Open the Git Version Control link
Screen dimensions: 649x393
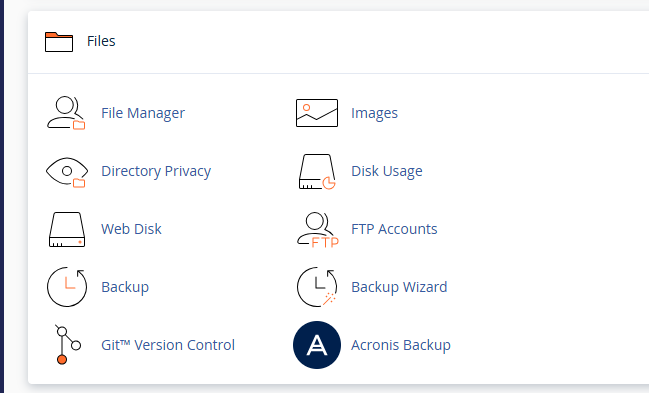click(x=168, y=345)
